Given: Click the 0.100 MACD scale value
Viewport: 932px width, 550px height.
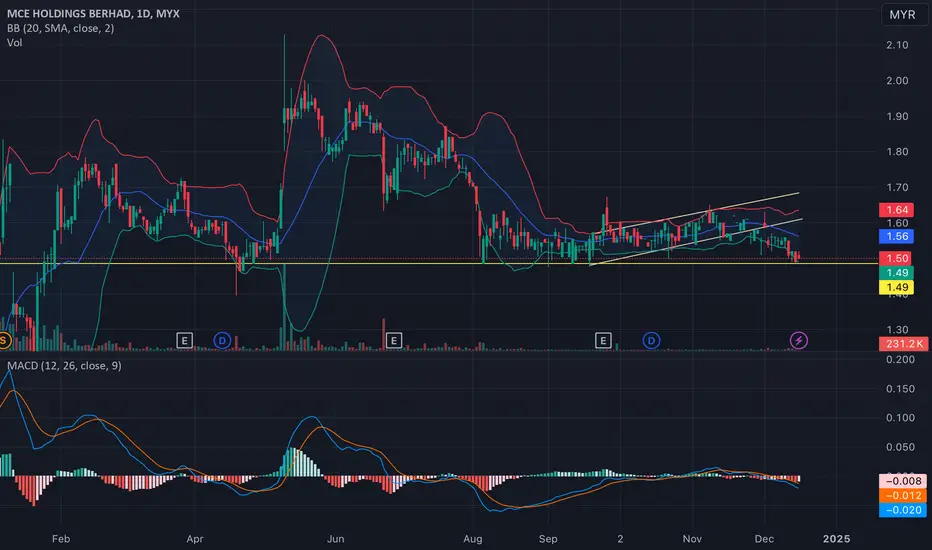Looking at the screenshot, I should [900, 418].
